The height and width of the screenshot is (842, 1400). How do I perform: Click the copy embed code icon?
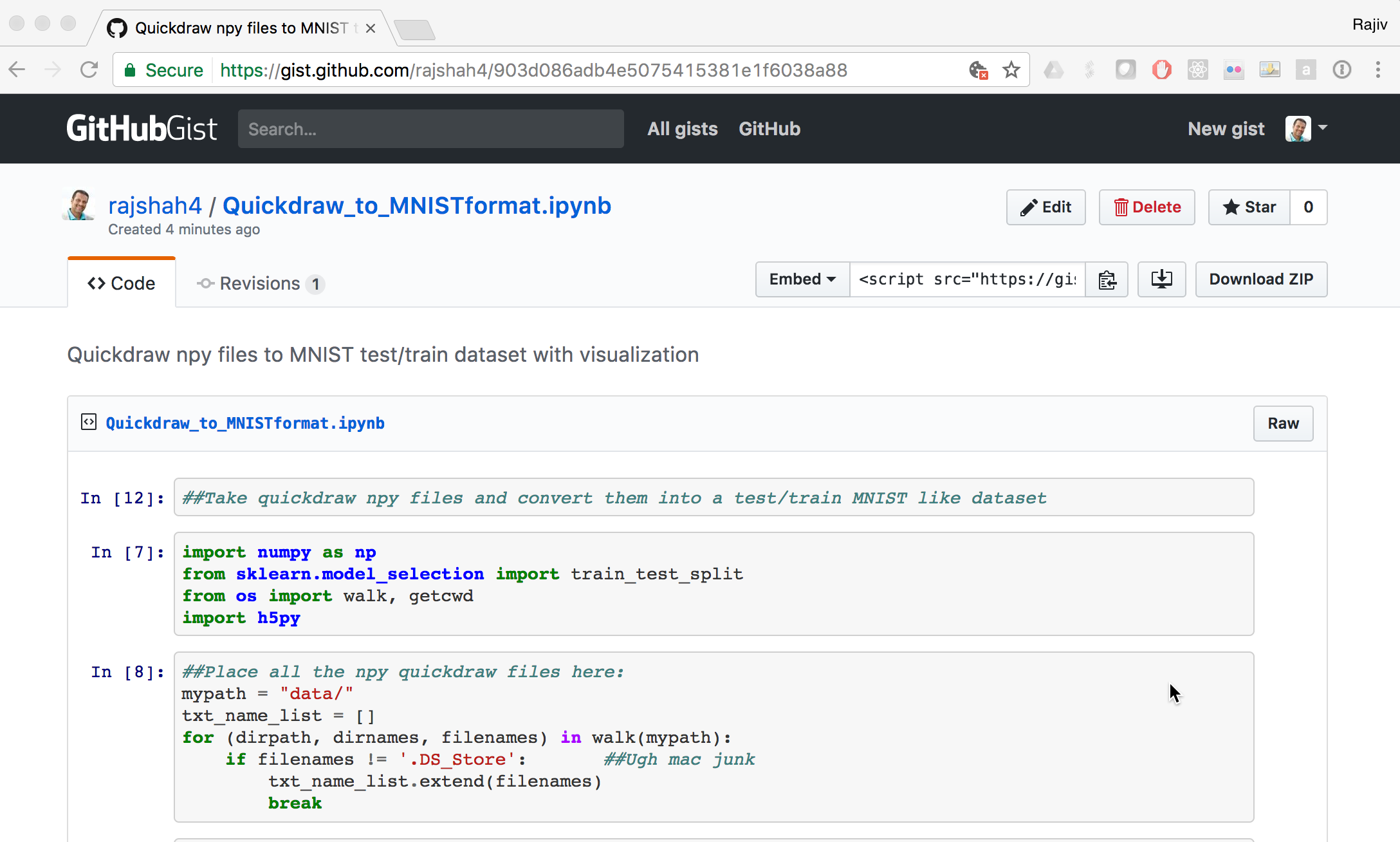[x=1107, y=279]
